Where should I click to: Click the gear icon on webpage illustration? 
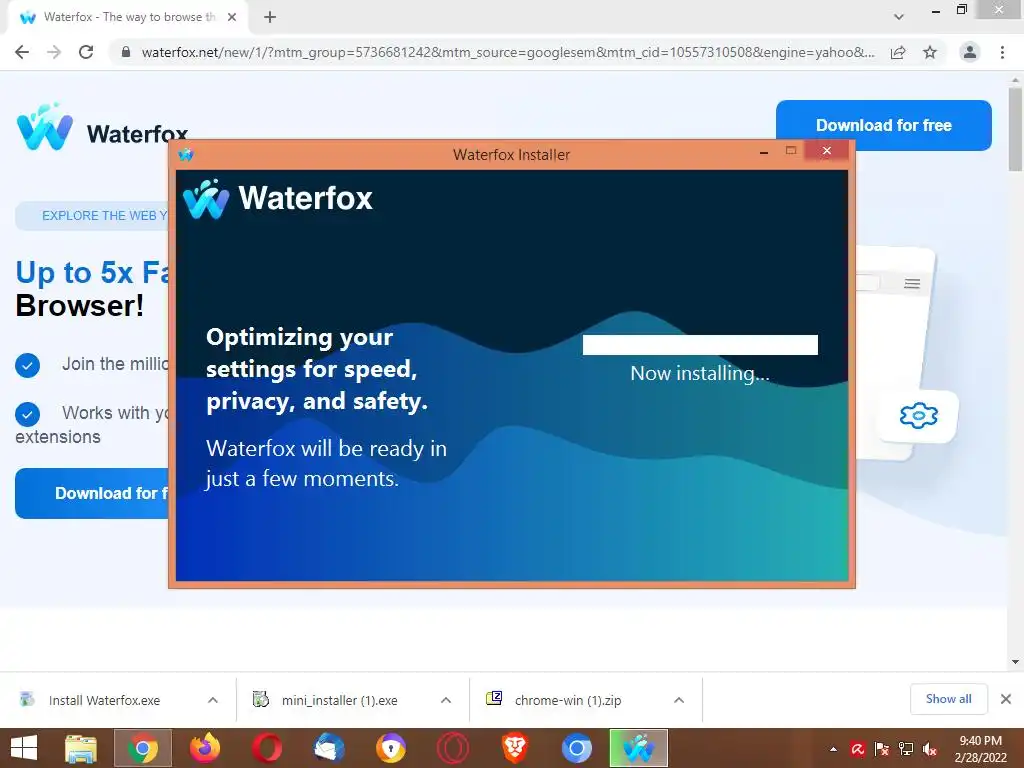tap(918, 415)
